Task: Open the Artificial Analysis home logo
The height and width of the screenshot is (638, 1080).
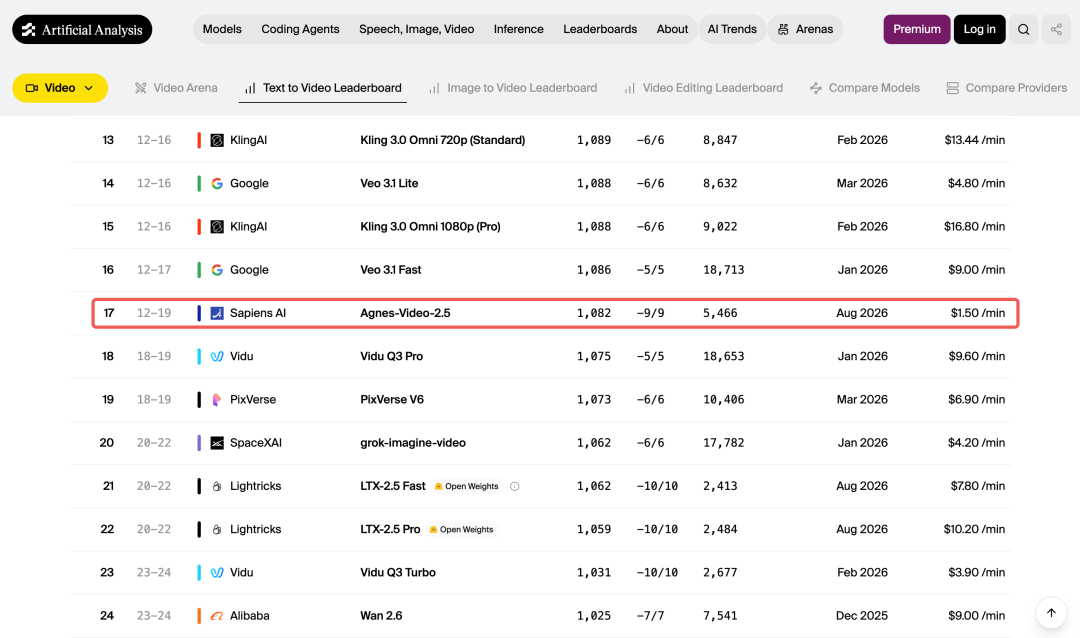Action: pos(82,30)
